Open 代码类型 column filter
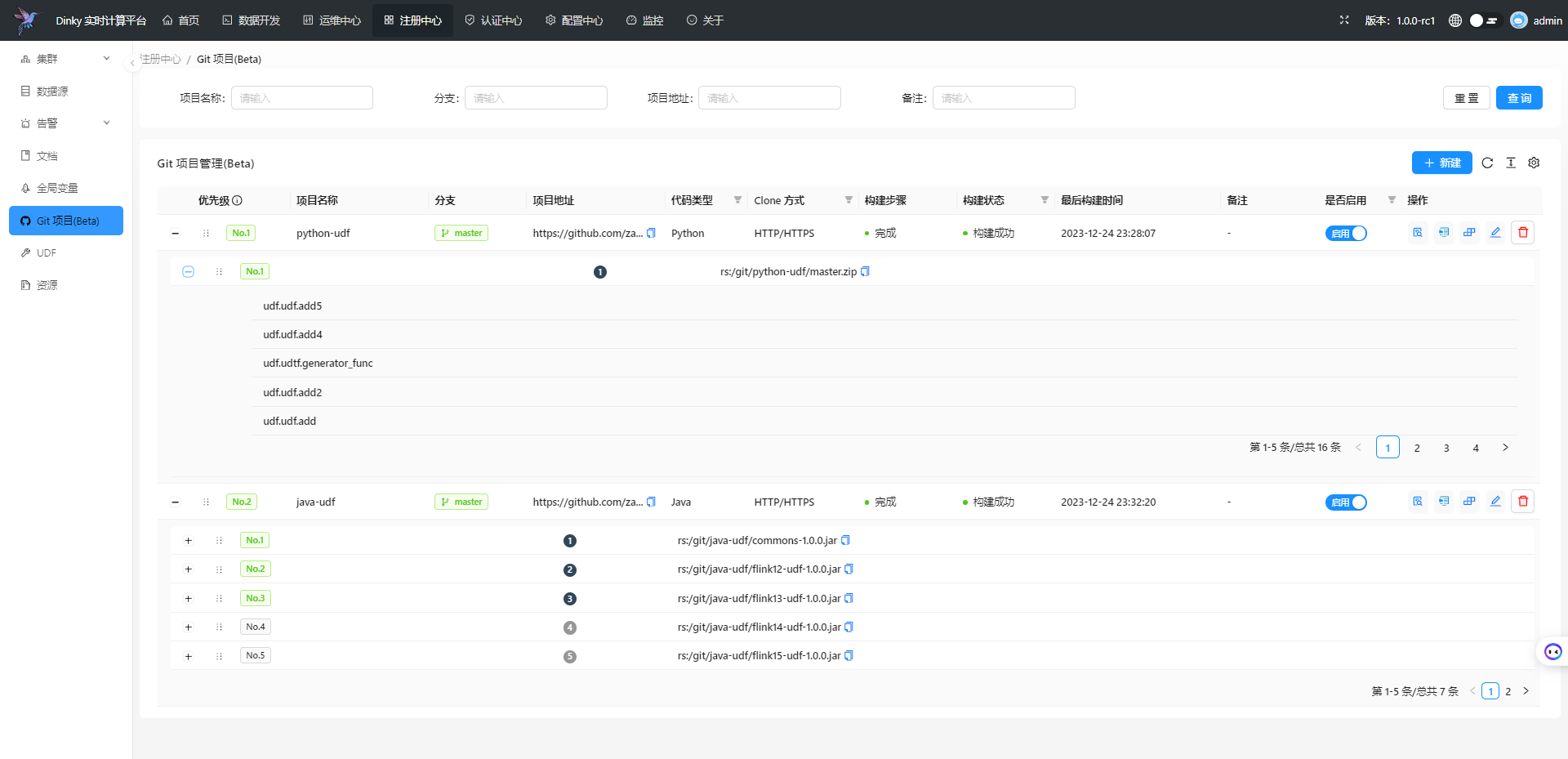1568x759 pixels. 737,200
